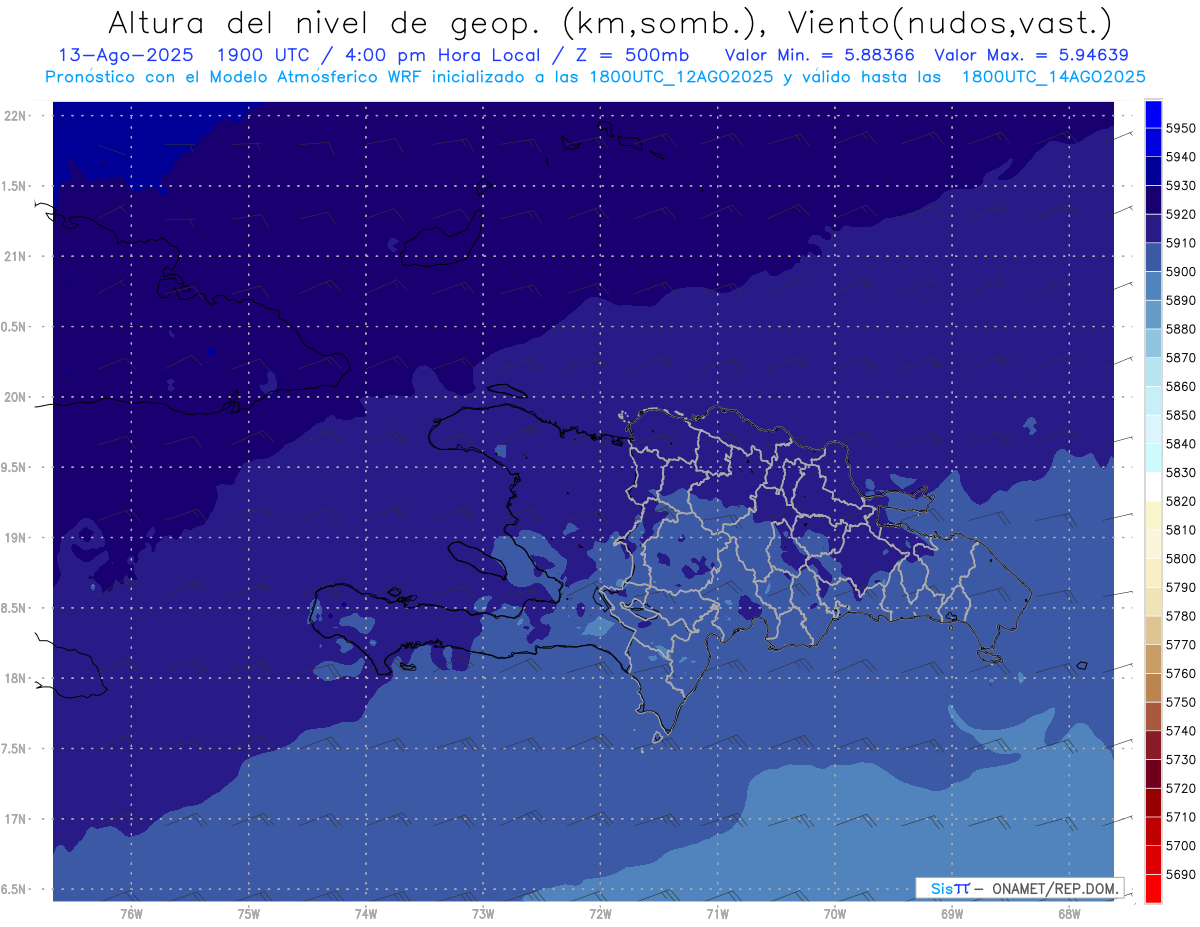1200x927 pixels.
Task: Click the '69W' longitude label
Action: point(951,913)
